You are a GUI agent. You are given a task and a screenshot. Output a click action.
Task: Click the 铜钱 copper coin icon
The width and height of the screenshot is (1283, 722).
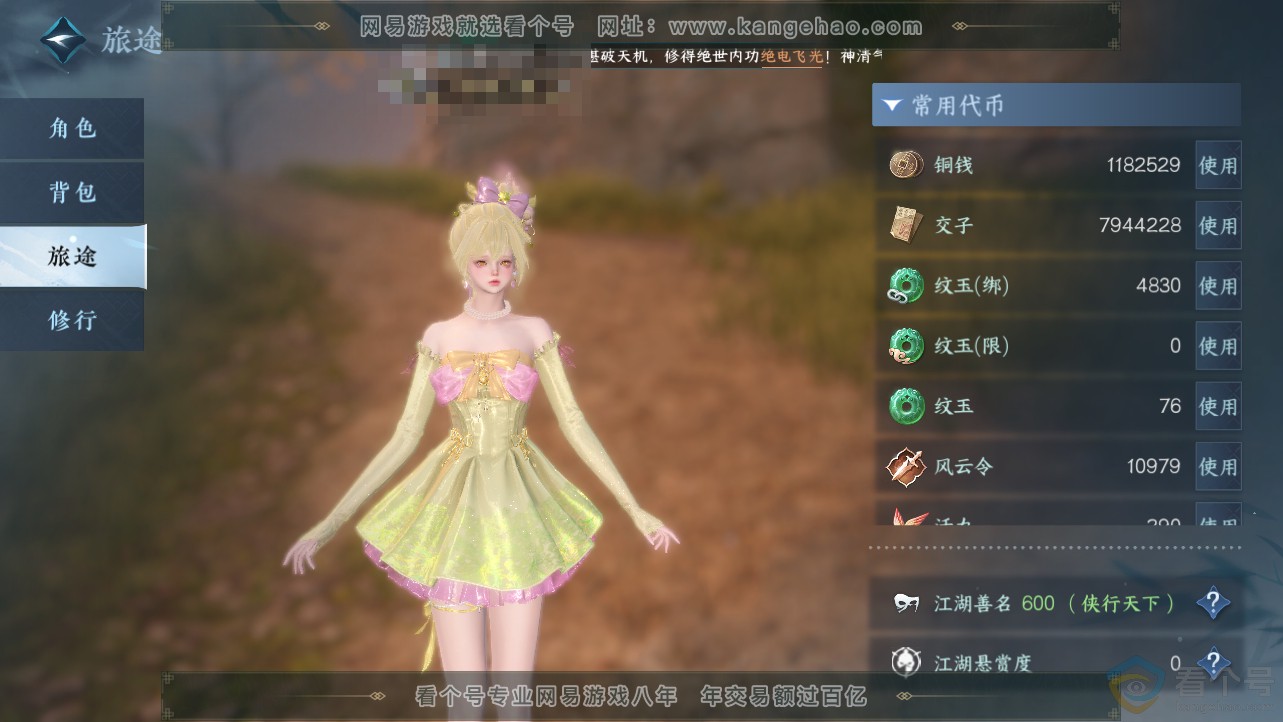906,165
